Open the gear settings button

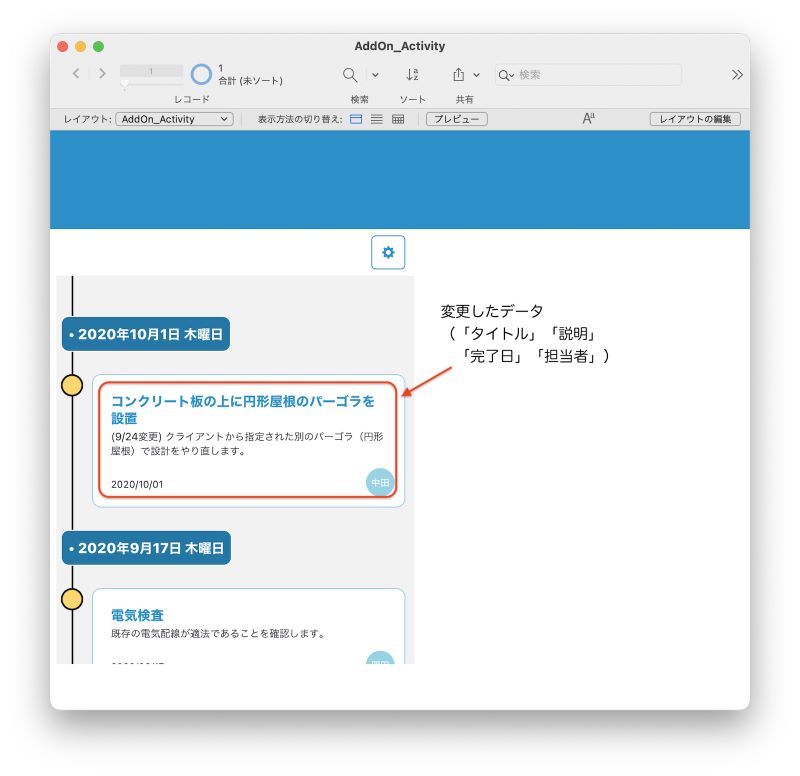click(388, 252)
